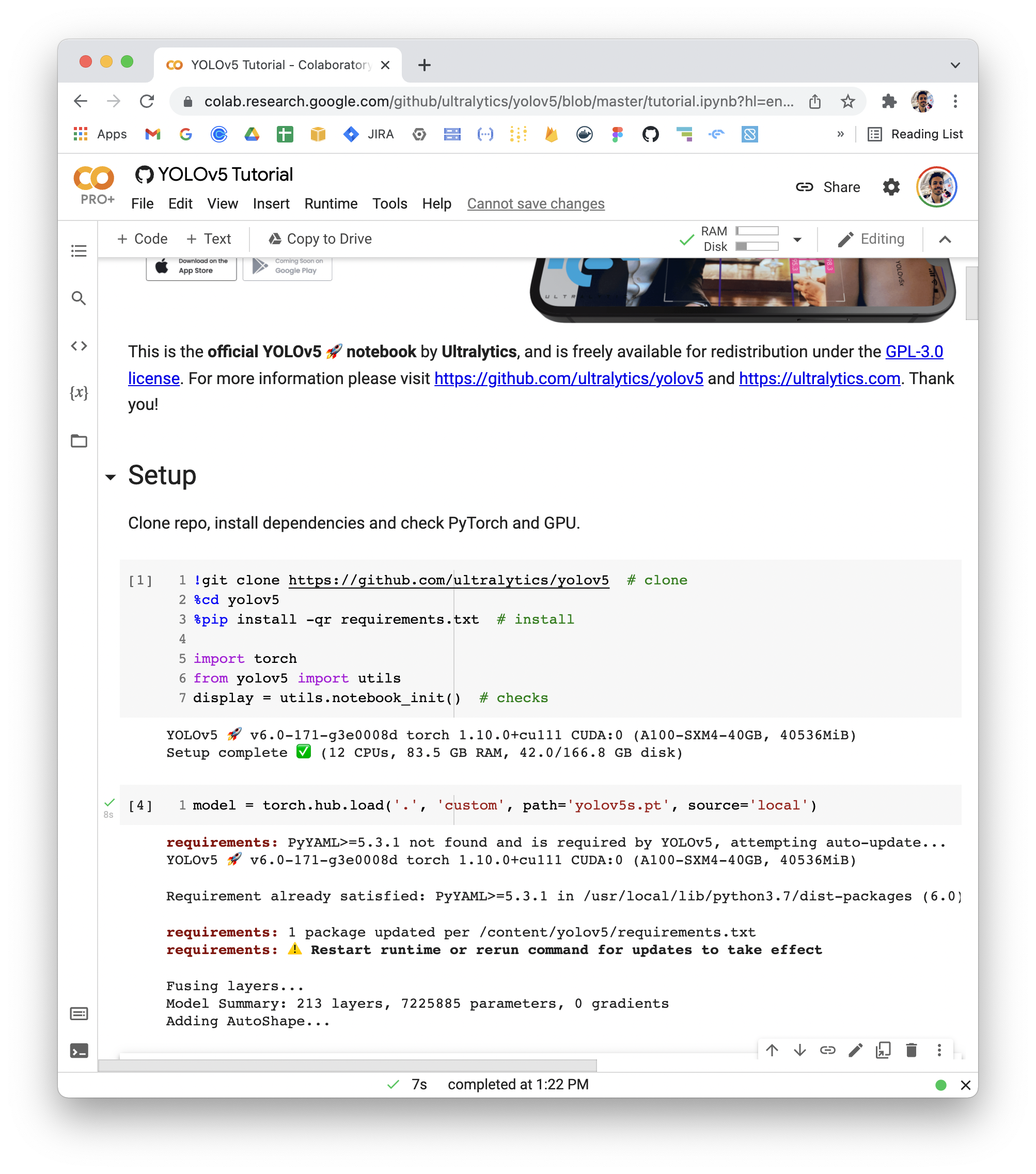Delete the cell with the trash icon
Viewport: 1036px width, 1174px height.
click(912, 1050)
